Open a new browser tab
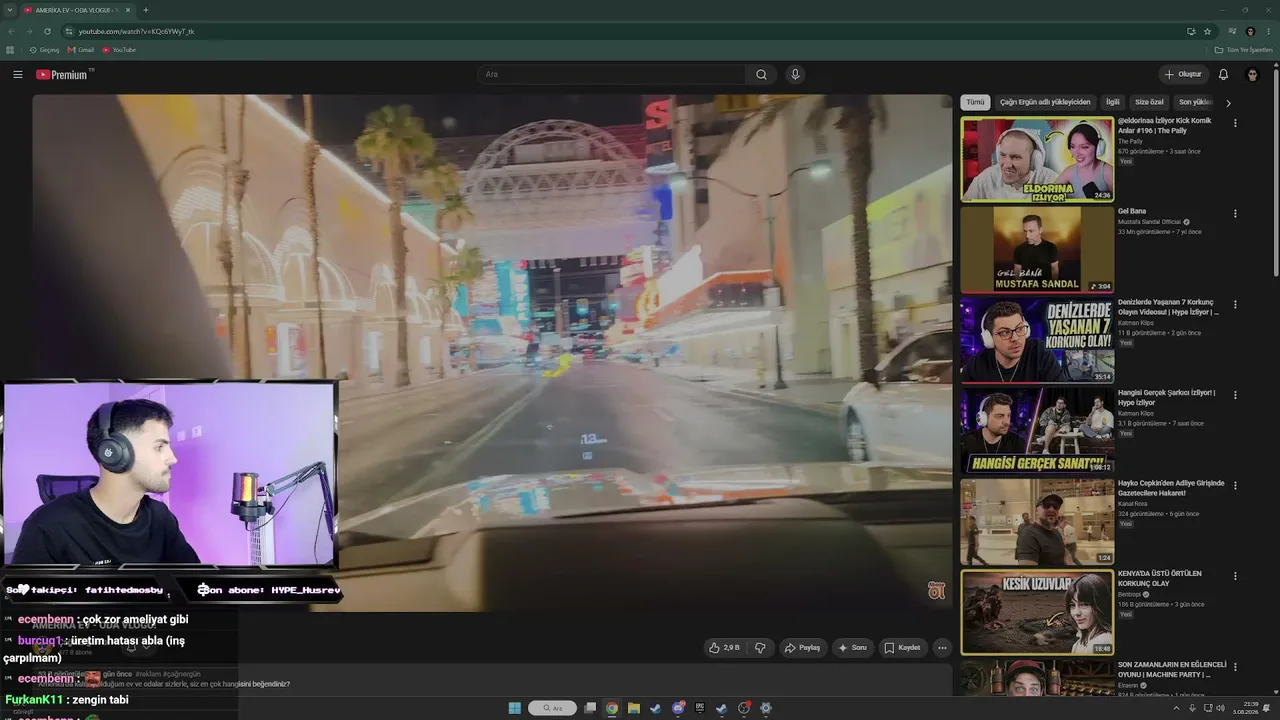The height and width of the screenshot is (720, 1280). click(145, 10)
